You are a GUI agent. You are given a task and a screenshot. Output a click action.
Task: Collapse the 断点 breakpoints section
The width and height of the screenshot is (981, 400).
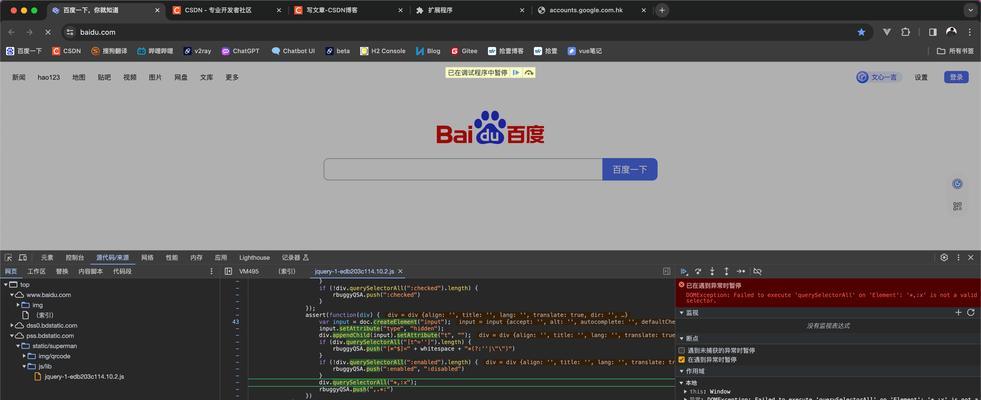(x=683, y=339)
